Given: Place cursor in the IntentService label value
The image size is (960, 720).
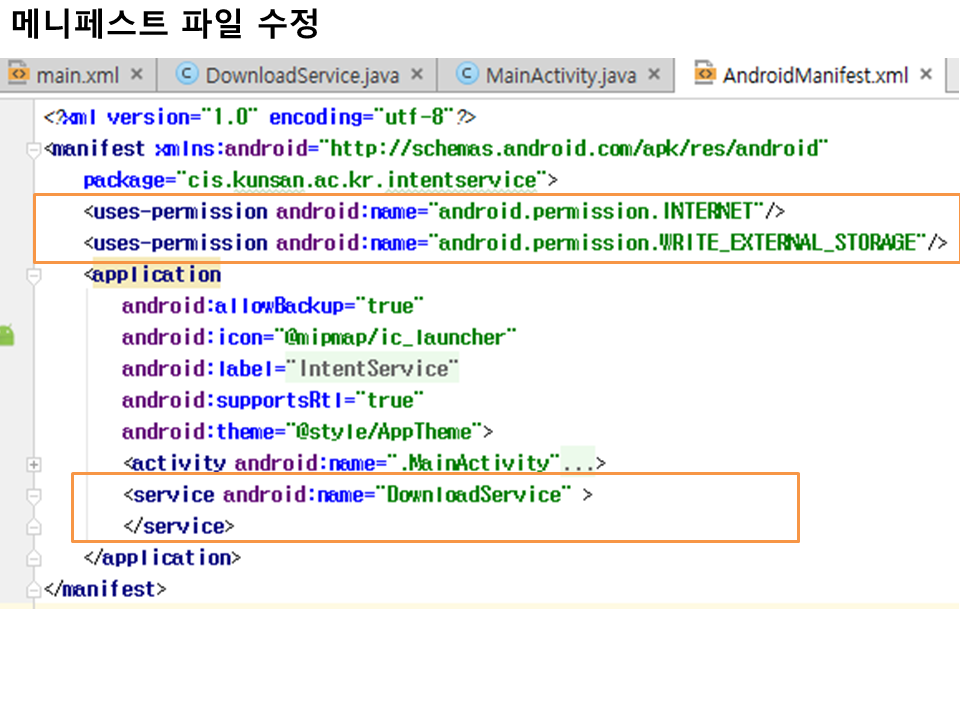Looking at the screenshot, I should pyautogui.click(x=374, y=369).
